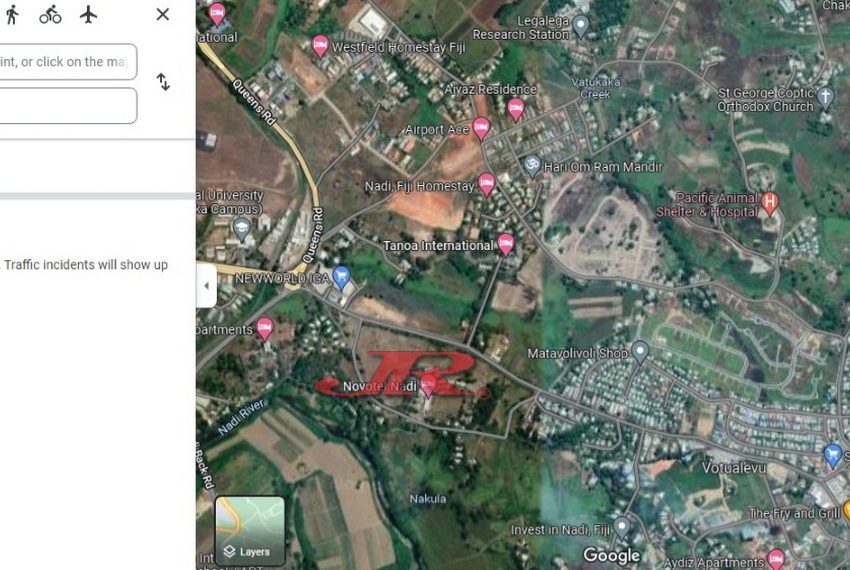This screenshot has height=570, width=850.
Task: Click Pacific Animal Shelter & Hospital marker
Action: pos(770,203)
